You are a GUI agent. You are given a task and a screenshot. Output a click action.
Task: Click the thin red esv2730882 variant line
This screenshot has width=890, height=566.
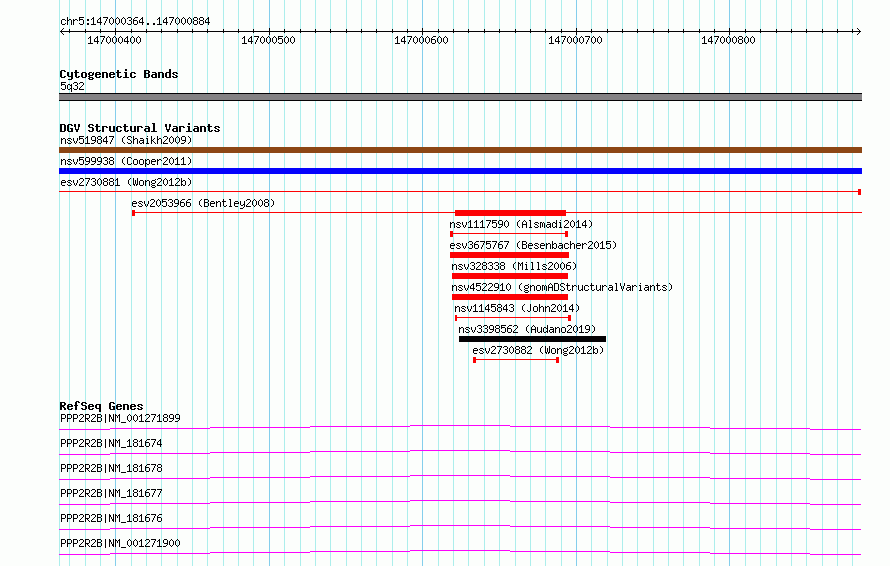point(516,360)
